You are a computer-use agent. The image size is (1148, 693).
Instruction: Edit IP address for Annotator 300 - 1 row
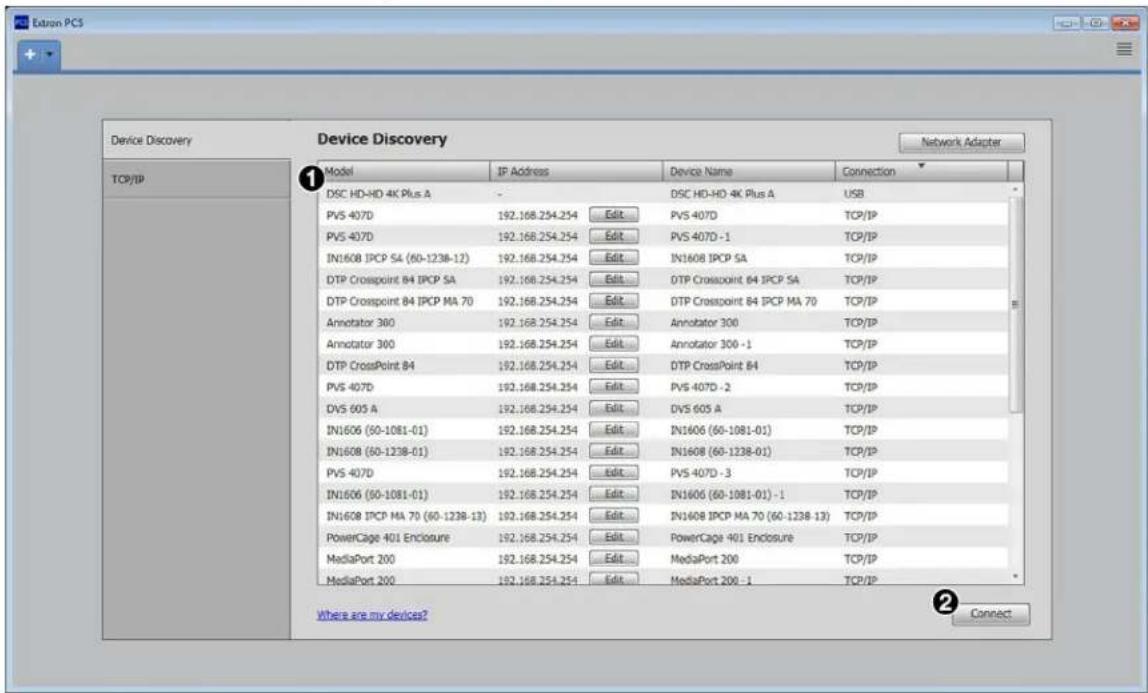click(614, 344)
